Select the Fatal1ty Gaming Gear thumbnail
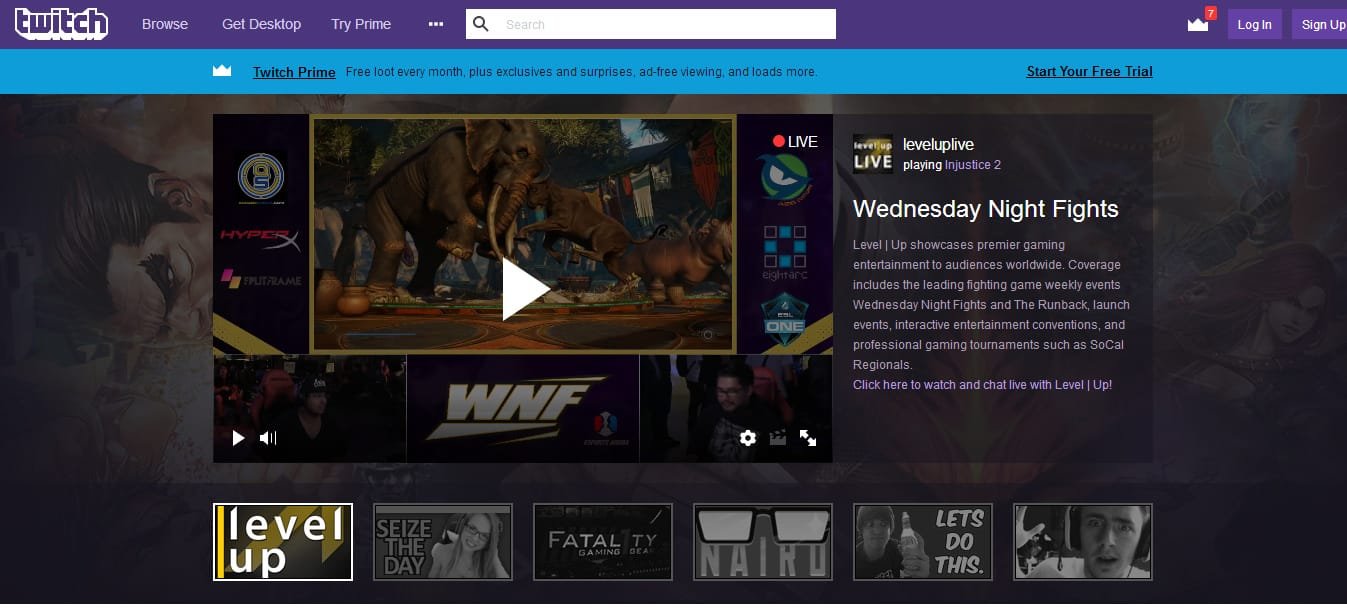 click(x=603, y=542)
